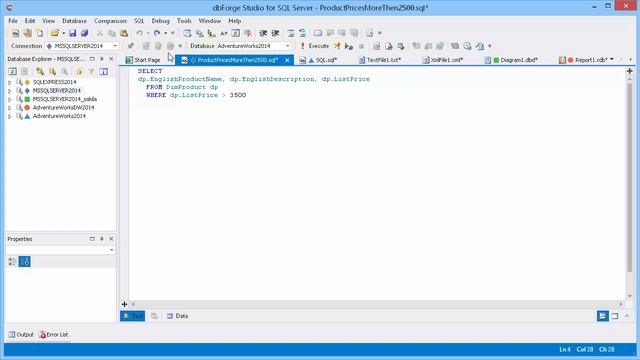Screen dimensions: 640x360
Task: Expand the SQLEXPRESS2014 tree node
Action: (x=9, y=82)
